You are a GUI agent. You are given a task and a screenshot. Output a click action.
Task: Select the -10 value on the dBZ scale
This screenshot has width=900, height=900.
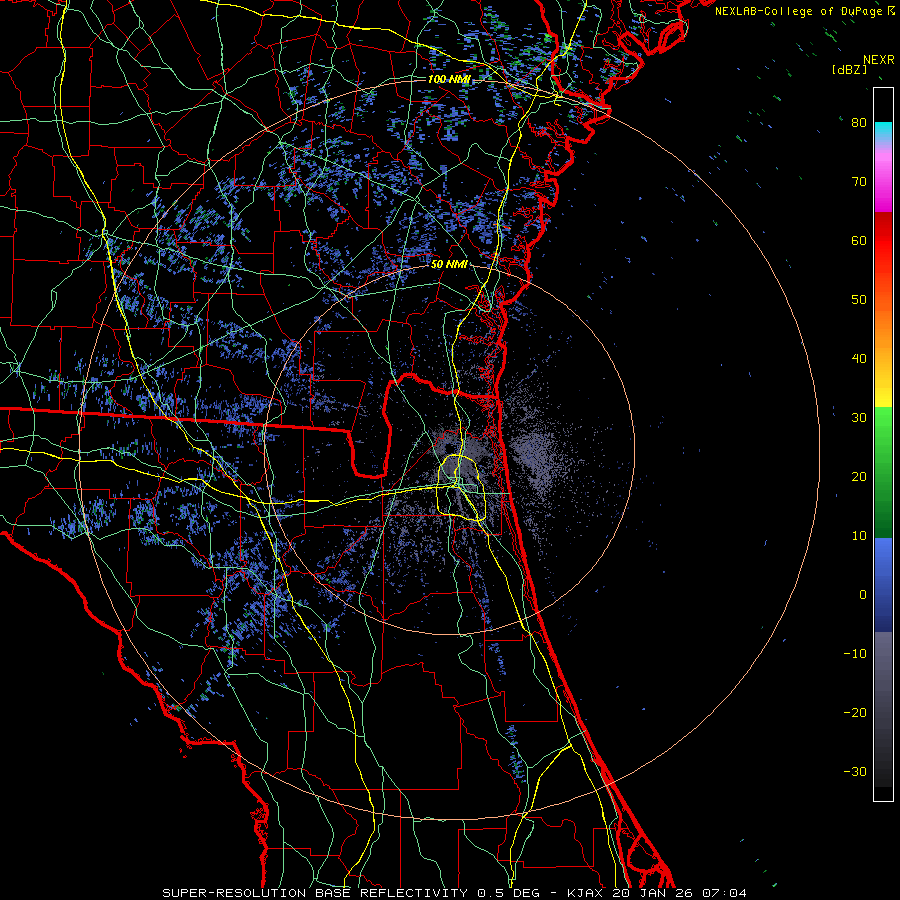[855, 654]
